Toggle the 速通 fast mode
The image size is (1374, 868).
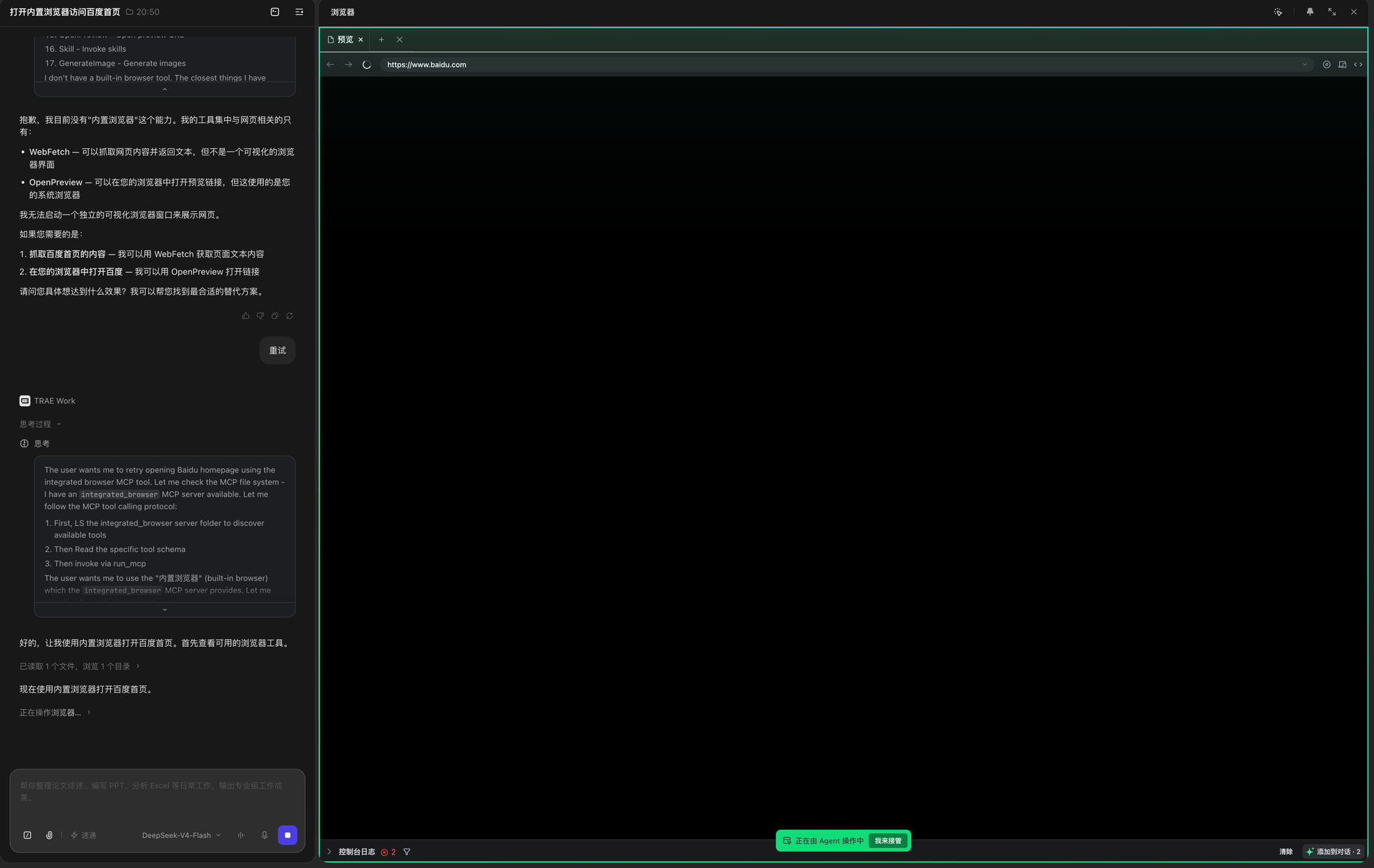[83, 835]
